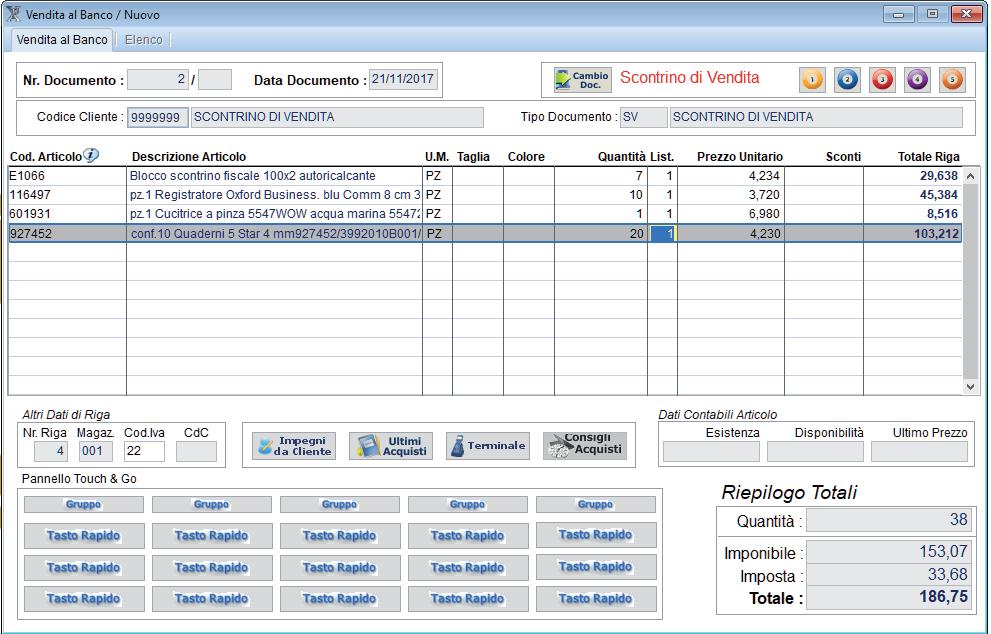The height and width of the screenshot is (634, 991).
Task: Show Ultimi Acquisti
Action: pyautogui.click(x=391, y=446)
